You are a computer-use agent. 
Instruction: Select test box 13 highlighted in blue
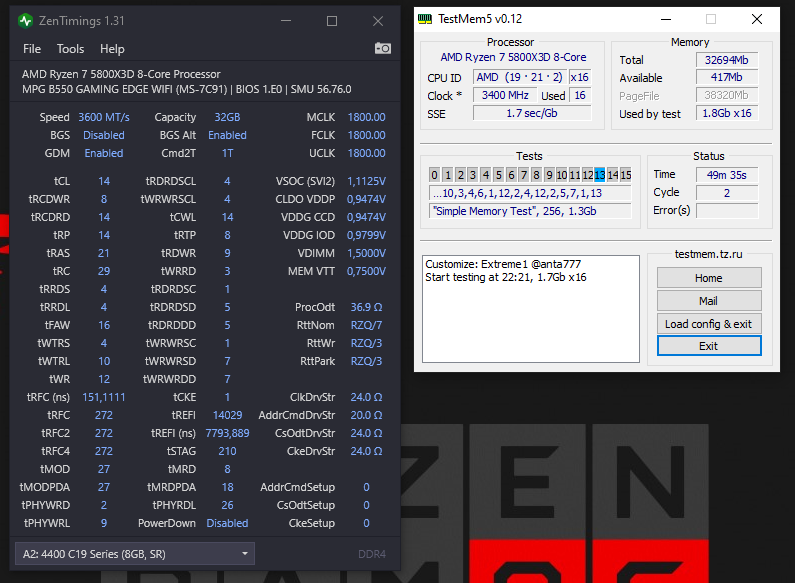coord(600,175)
